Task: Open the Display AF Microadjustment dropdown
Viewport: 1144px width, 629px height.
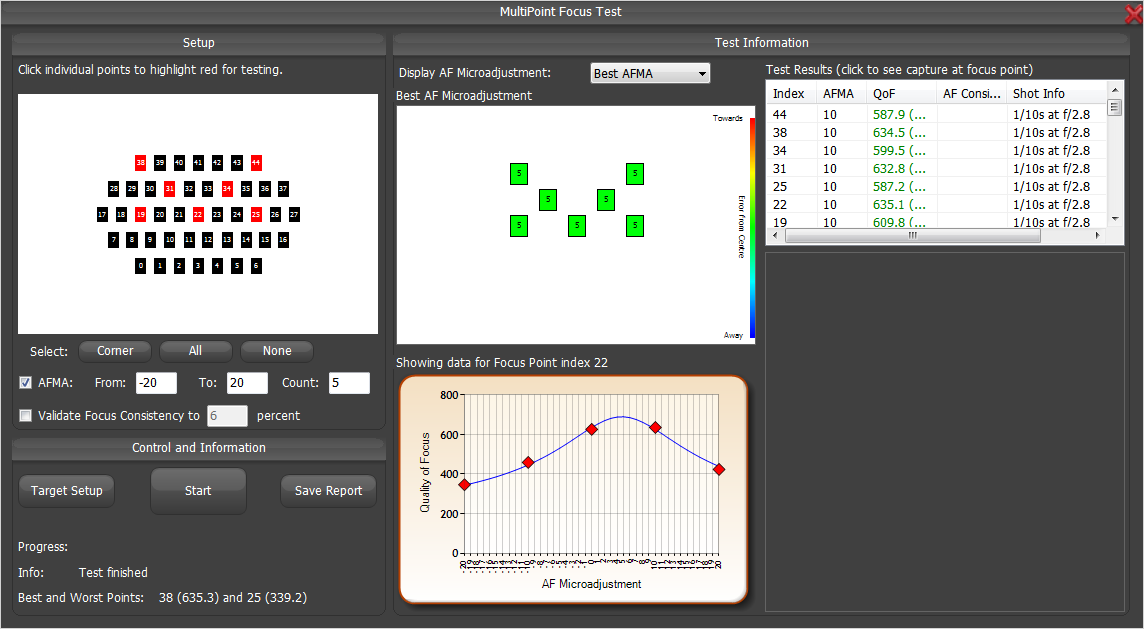Action: [650, 73]
